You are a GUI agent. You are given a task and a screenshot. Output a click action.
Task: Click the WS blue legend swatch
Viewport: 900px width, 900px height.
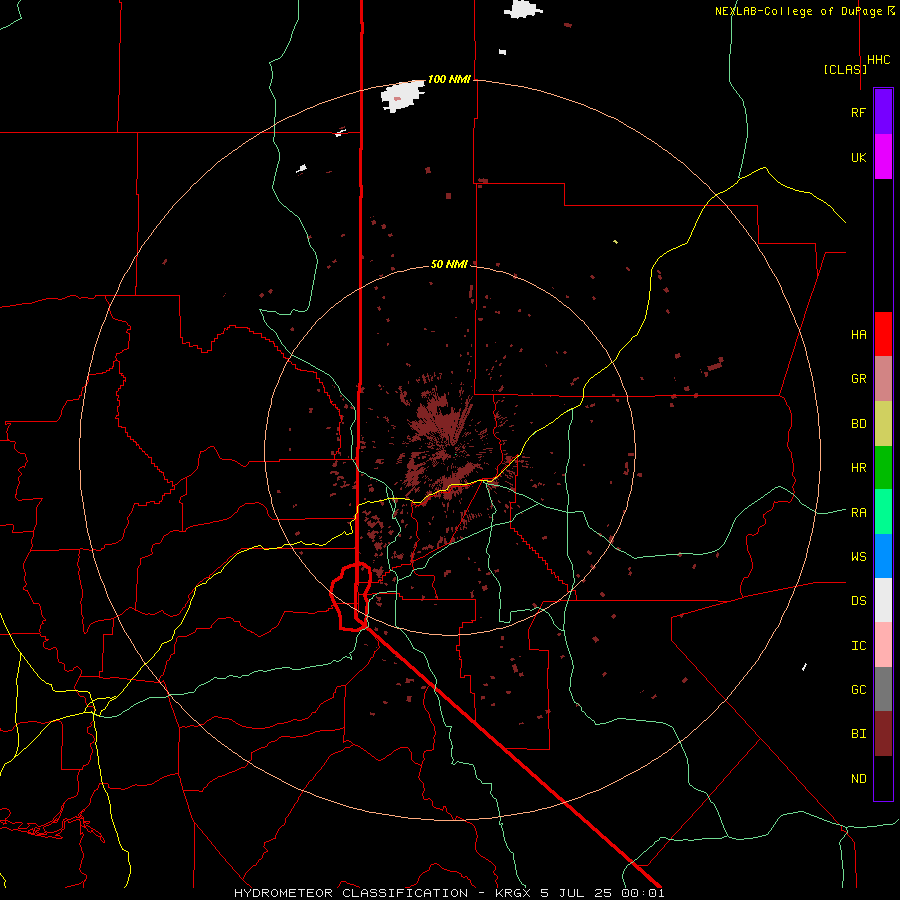click(x=883, y=556)
